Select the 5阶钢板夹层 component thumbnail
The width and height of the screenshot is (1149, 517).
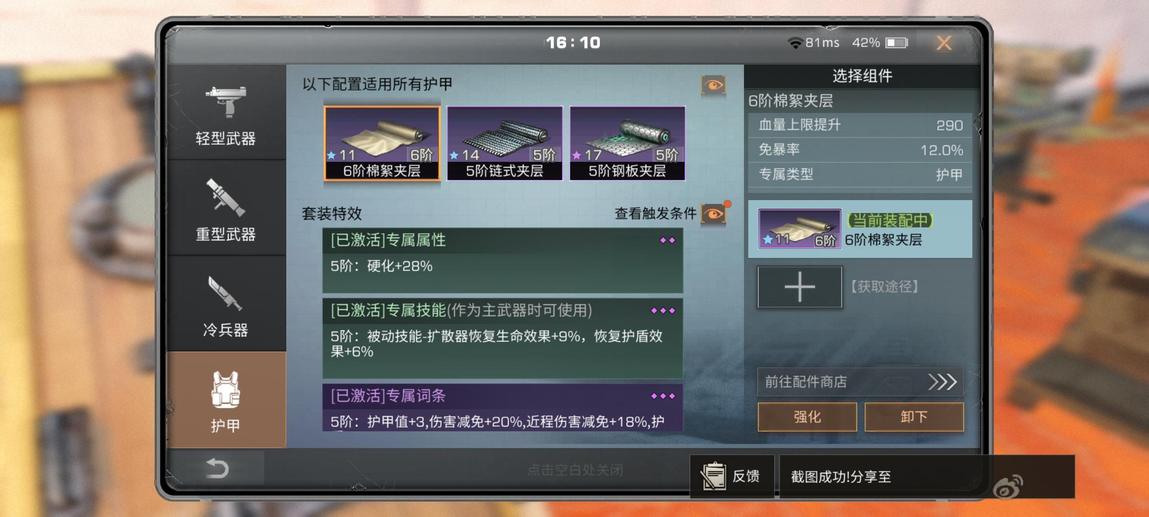[x=627, y=144]
